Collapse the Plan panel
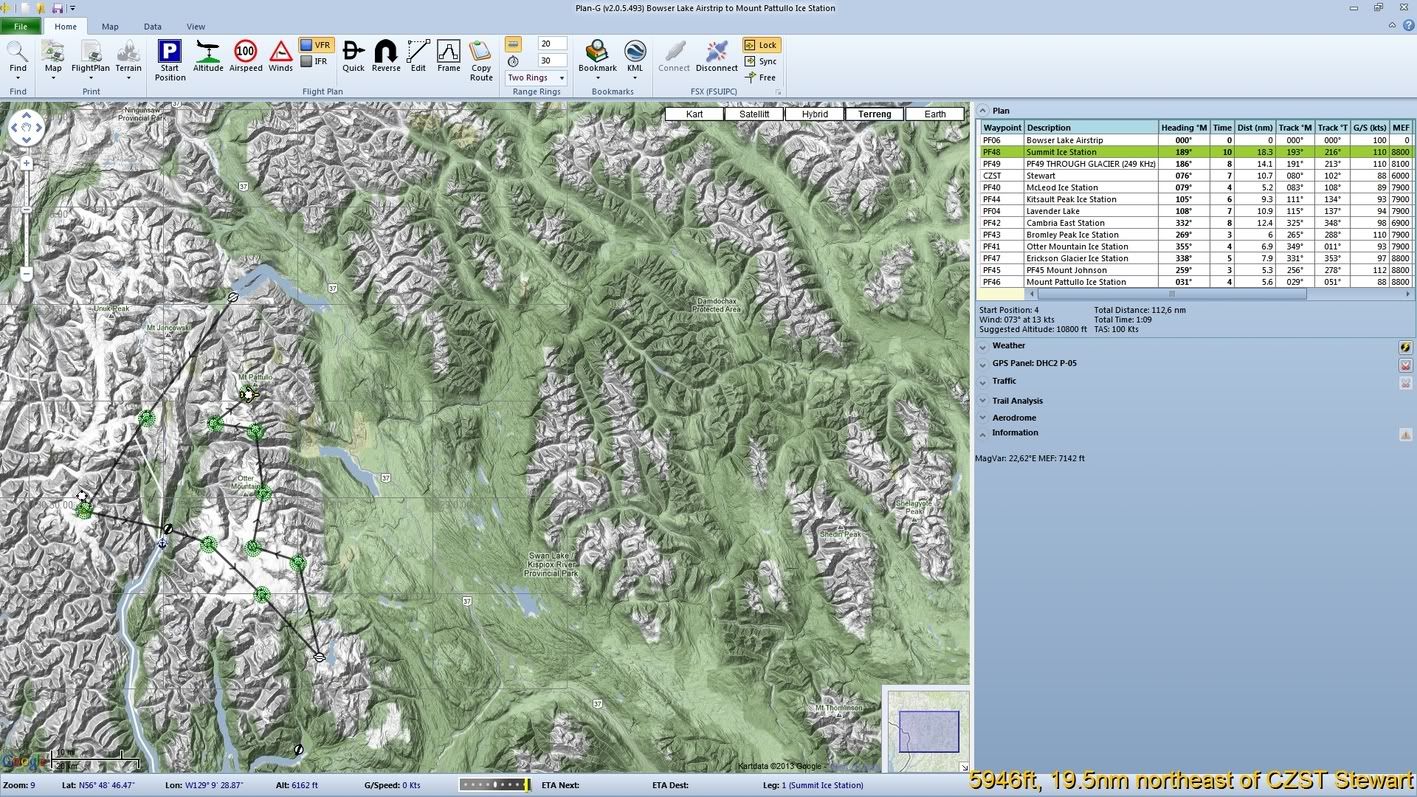The image size is (1417, 797). coord(982,111)
